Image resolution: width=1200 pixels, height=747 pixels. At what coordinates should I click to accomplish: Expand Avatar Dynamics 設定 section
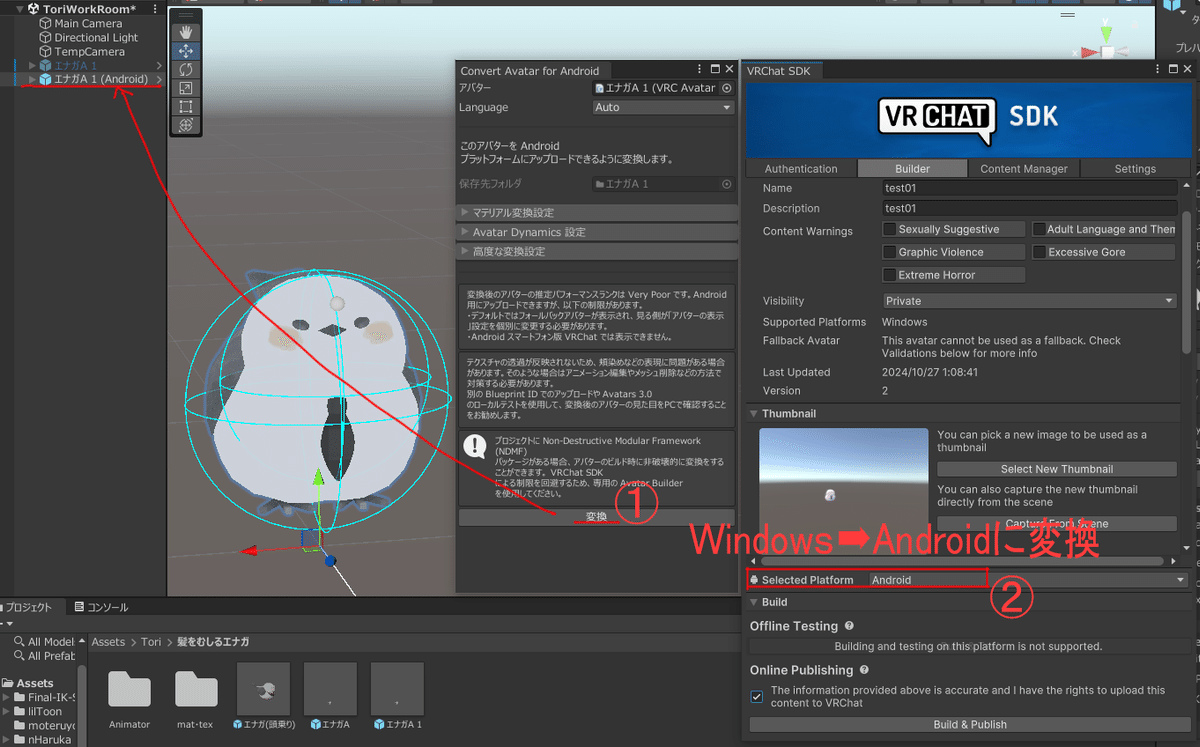click(x=597, y=232)
